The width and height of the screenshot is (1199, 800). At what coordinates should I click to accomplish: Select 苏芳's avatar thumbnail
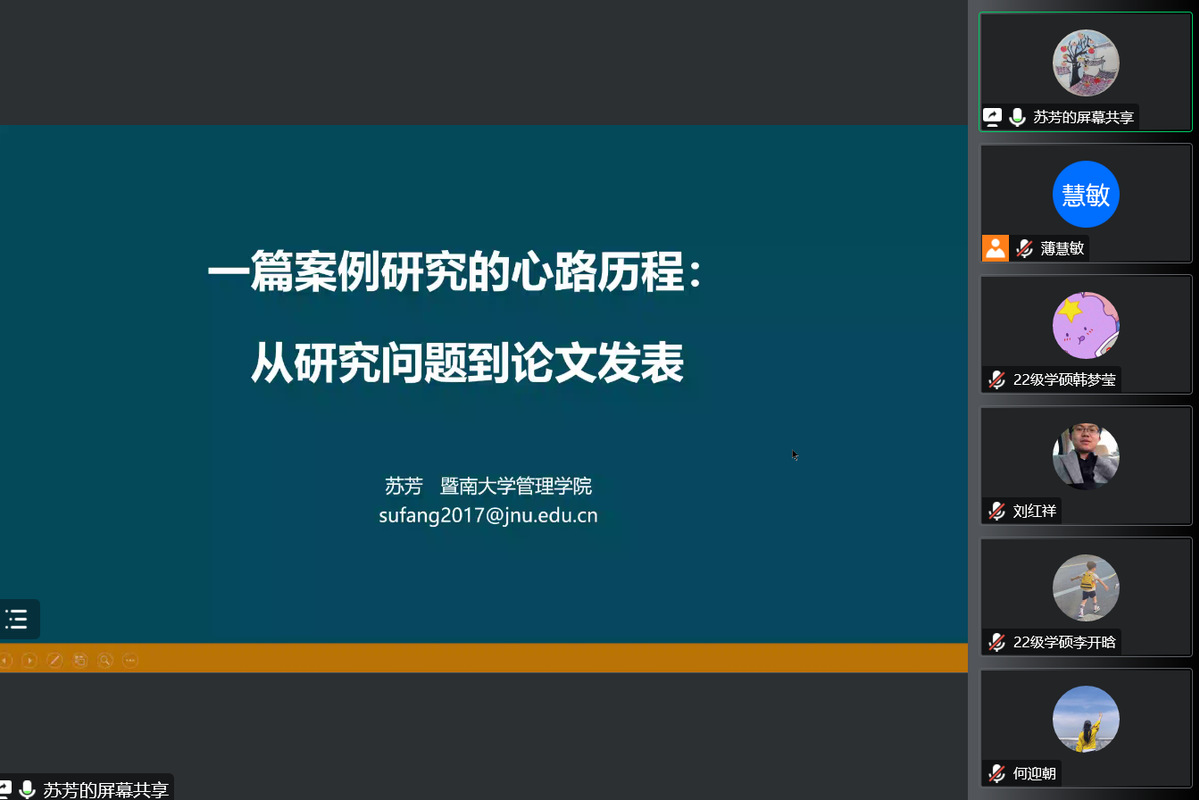point(1085,63)
